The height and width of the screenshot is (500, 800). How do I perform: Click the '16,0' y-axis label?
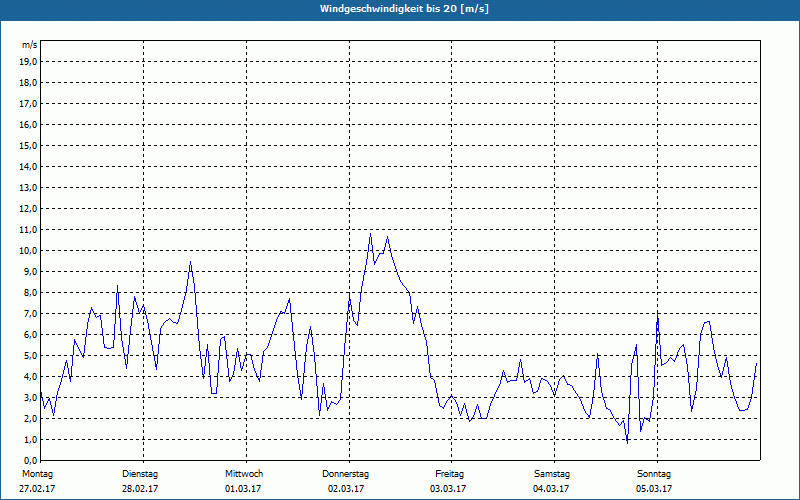click(28, 124)
